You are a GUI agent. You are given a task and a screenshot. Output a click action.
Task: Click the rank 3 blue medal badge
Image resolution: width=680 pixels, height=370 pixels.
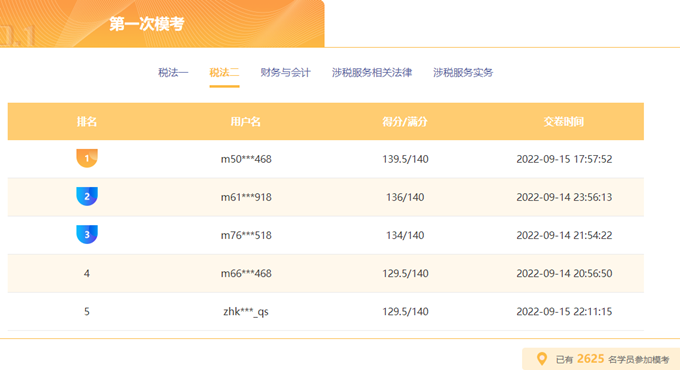coord(87,234)
